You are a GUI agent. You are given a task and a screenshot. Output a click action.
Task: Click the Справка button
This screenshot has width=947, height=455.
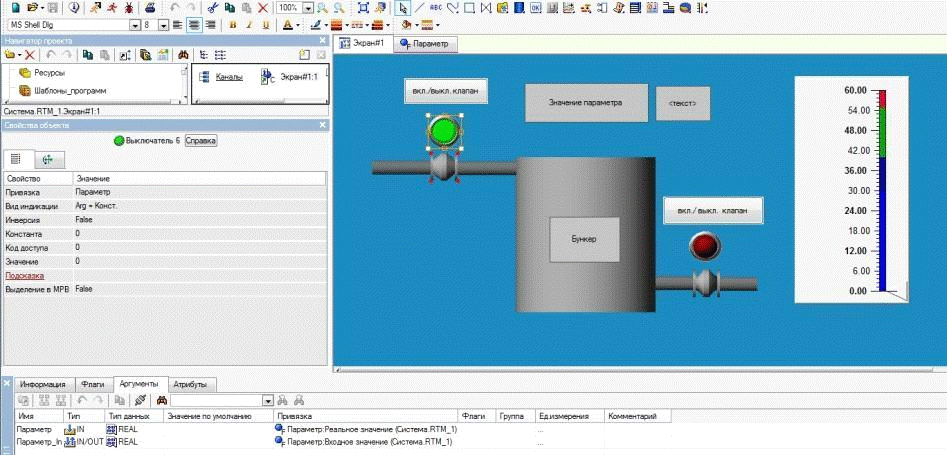[x=201, y=141]
